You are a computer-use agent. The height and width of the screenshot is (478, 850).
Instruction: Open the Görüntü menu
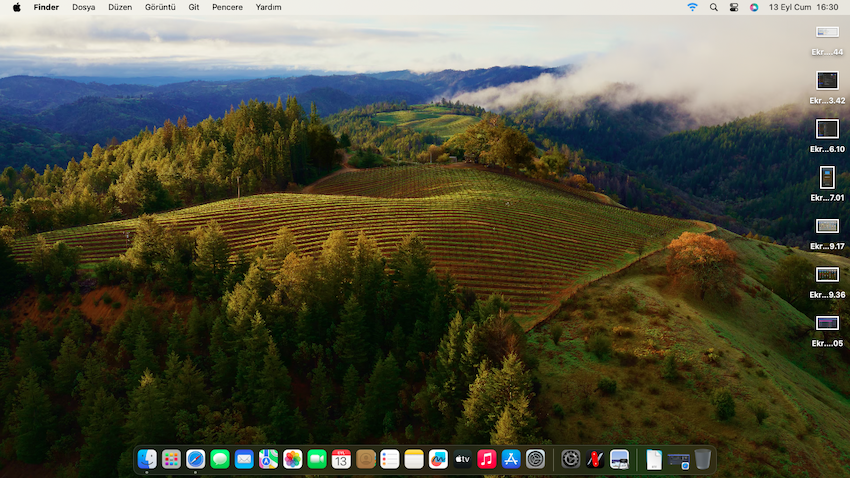pyautogui.click(x=160, y=7)
